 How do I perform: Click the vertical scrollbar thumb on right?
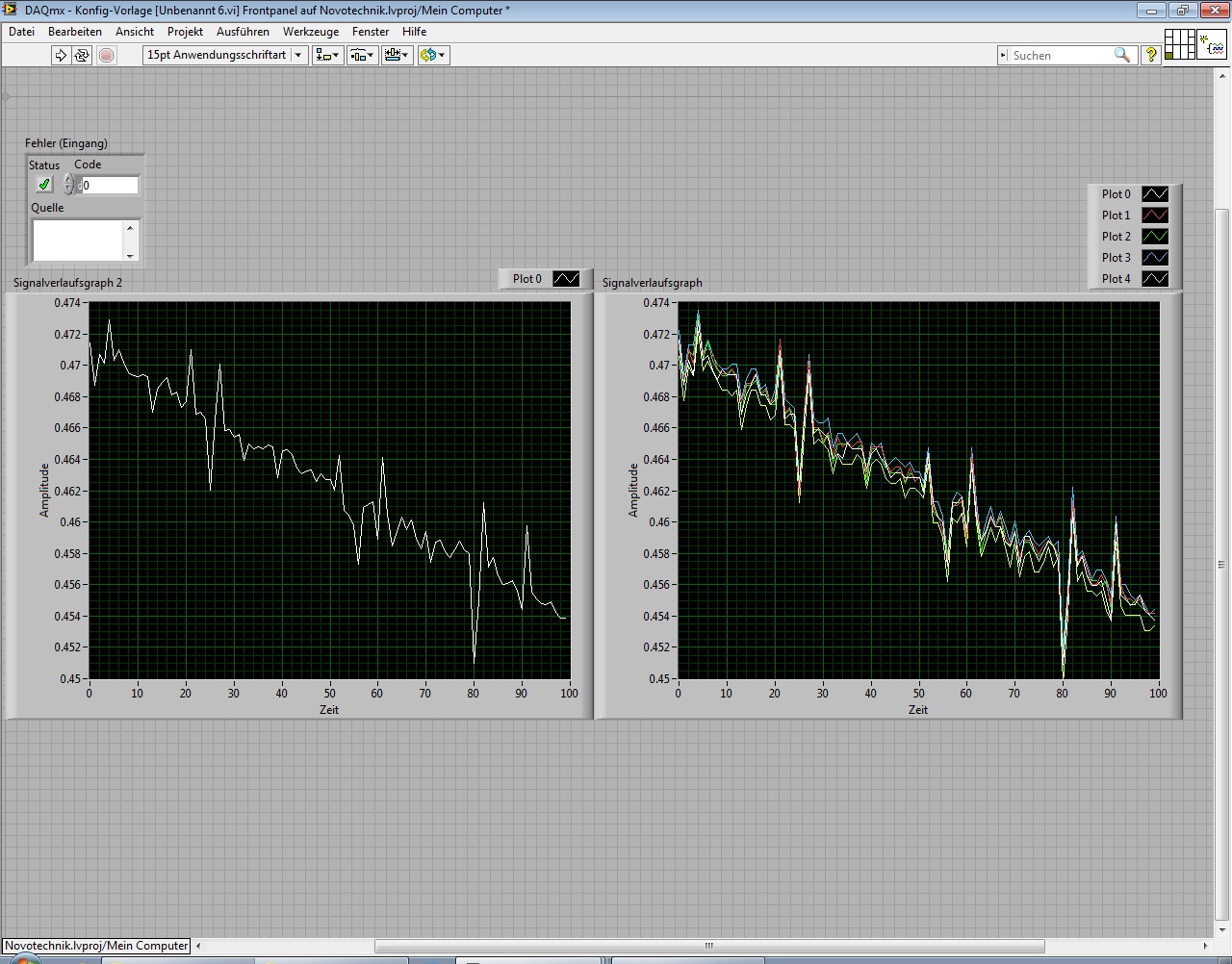click(x=1222, y=564)
